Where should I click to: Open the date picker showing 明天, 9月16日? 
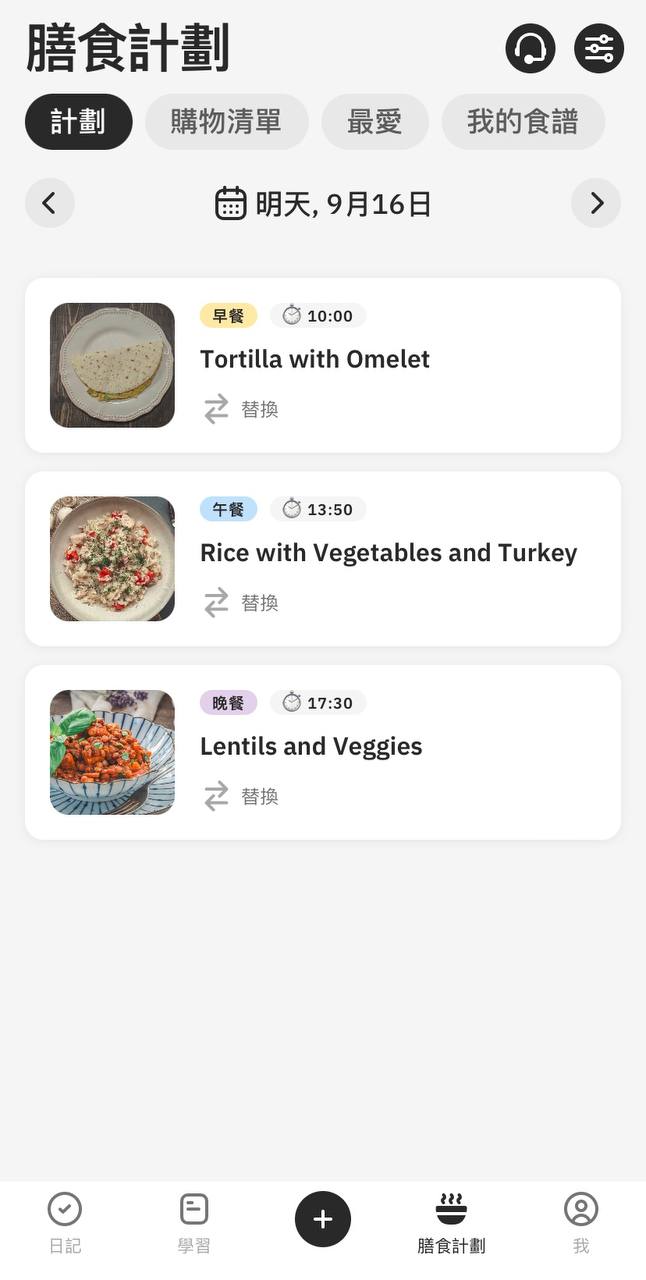coord(323,204)
